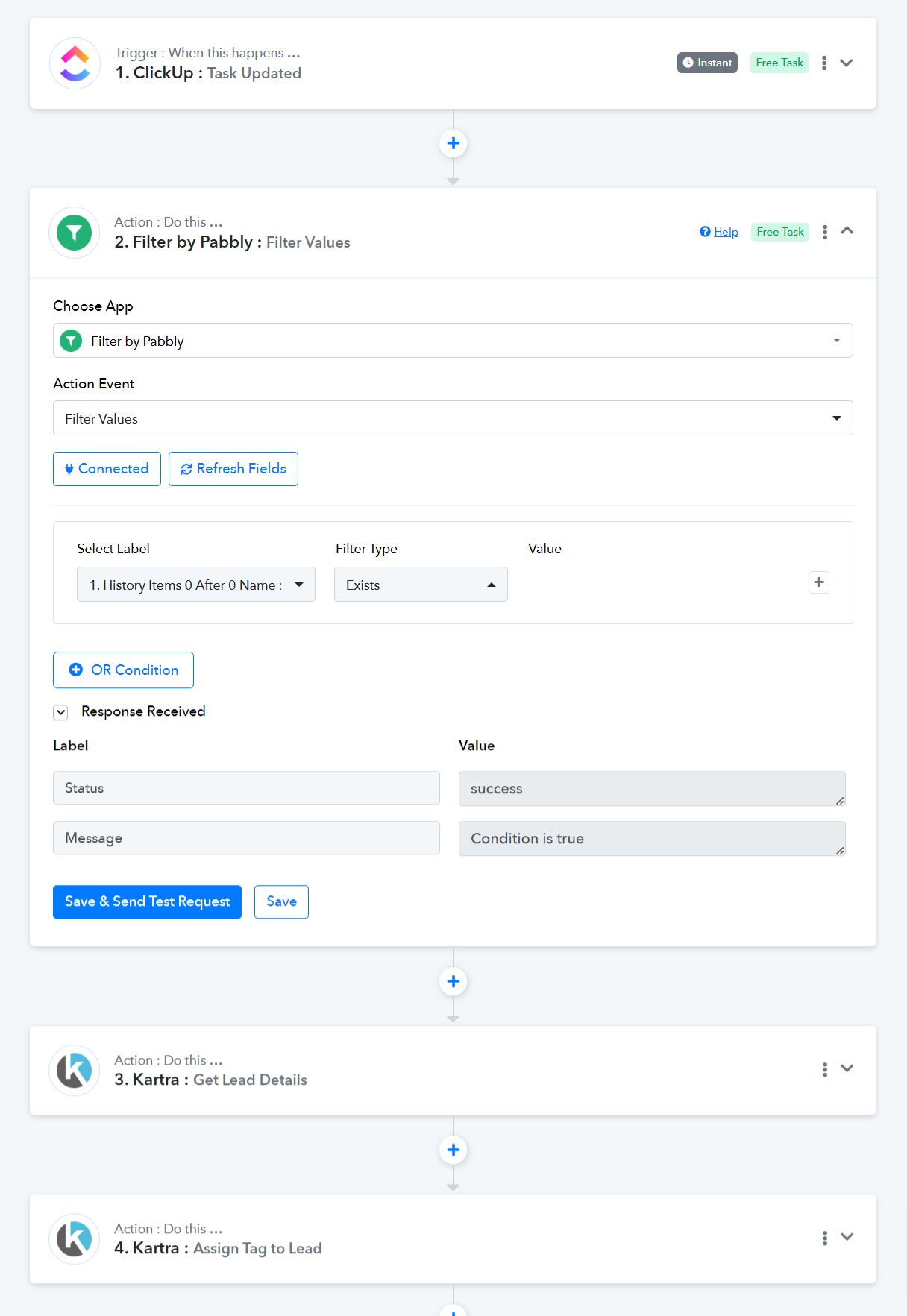Click Save & Send Test Request

(x=147, y=902)
